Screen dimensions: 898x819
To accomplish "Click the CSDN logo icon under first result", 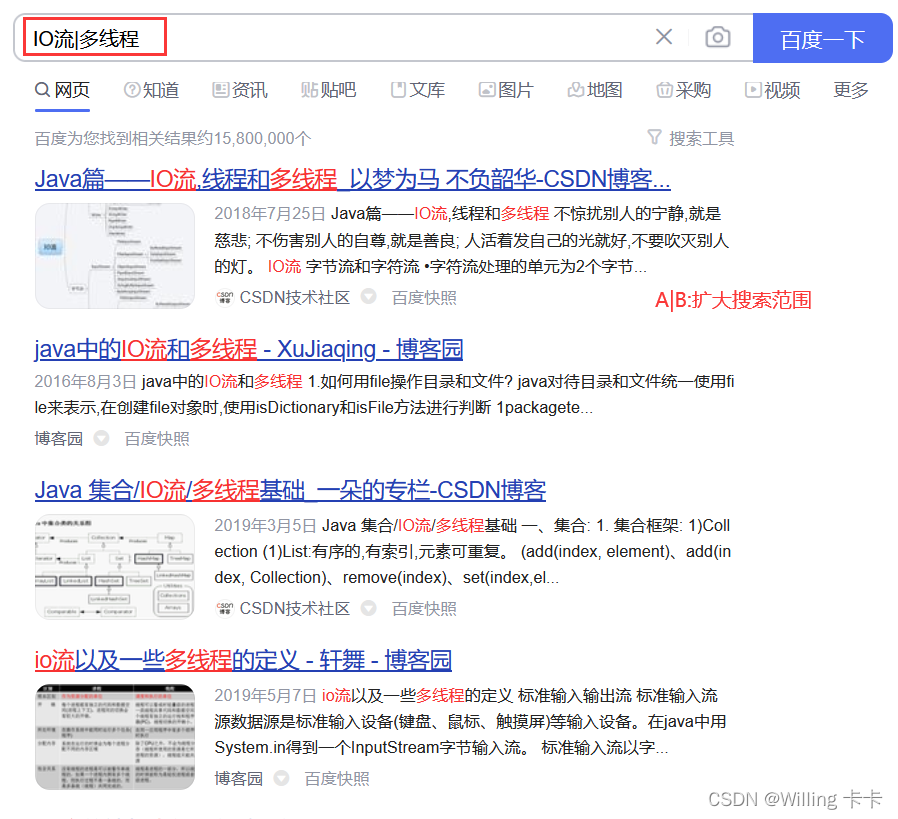I will [x=224, y=298].
